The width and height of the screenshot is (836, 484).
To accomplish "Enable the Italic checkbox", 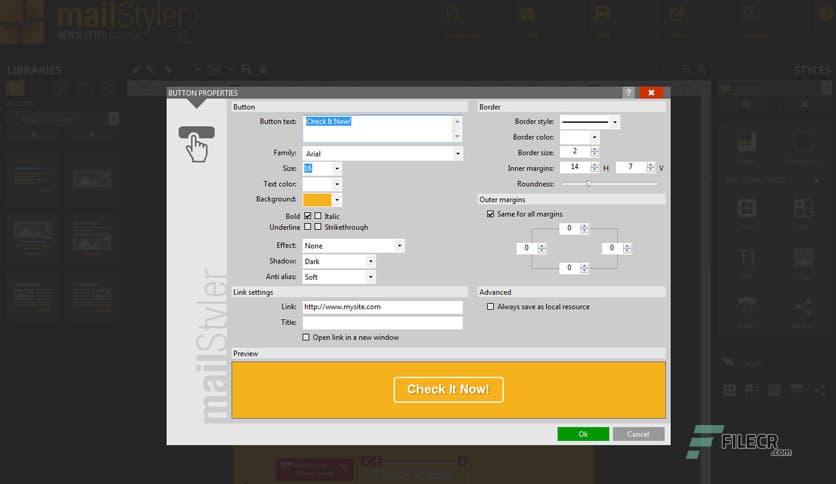I will click(318, 216).
